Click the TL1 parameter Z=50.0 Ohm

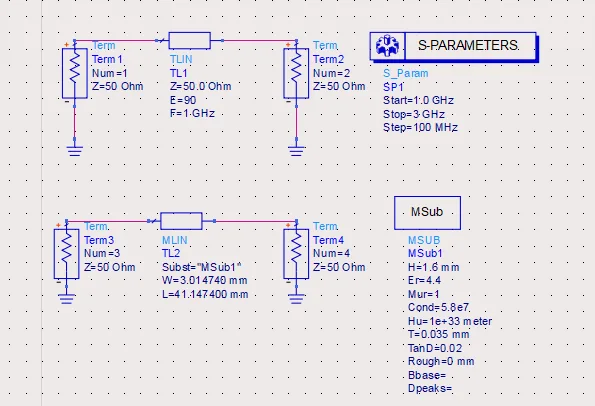[200, 87]
